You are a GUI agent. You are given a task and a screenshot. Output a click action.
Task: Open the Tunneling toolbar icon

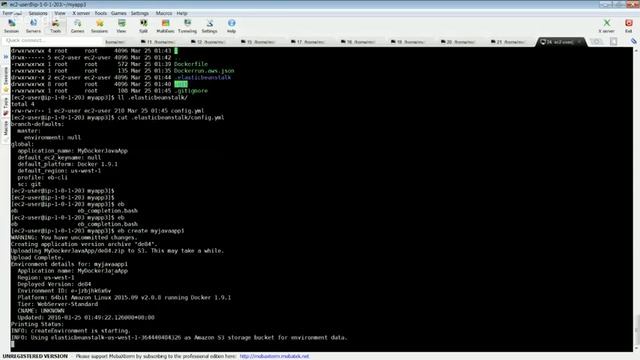tap(187, 26)
